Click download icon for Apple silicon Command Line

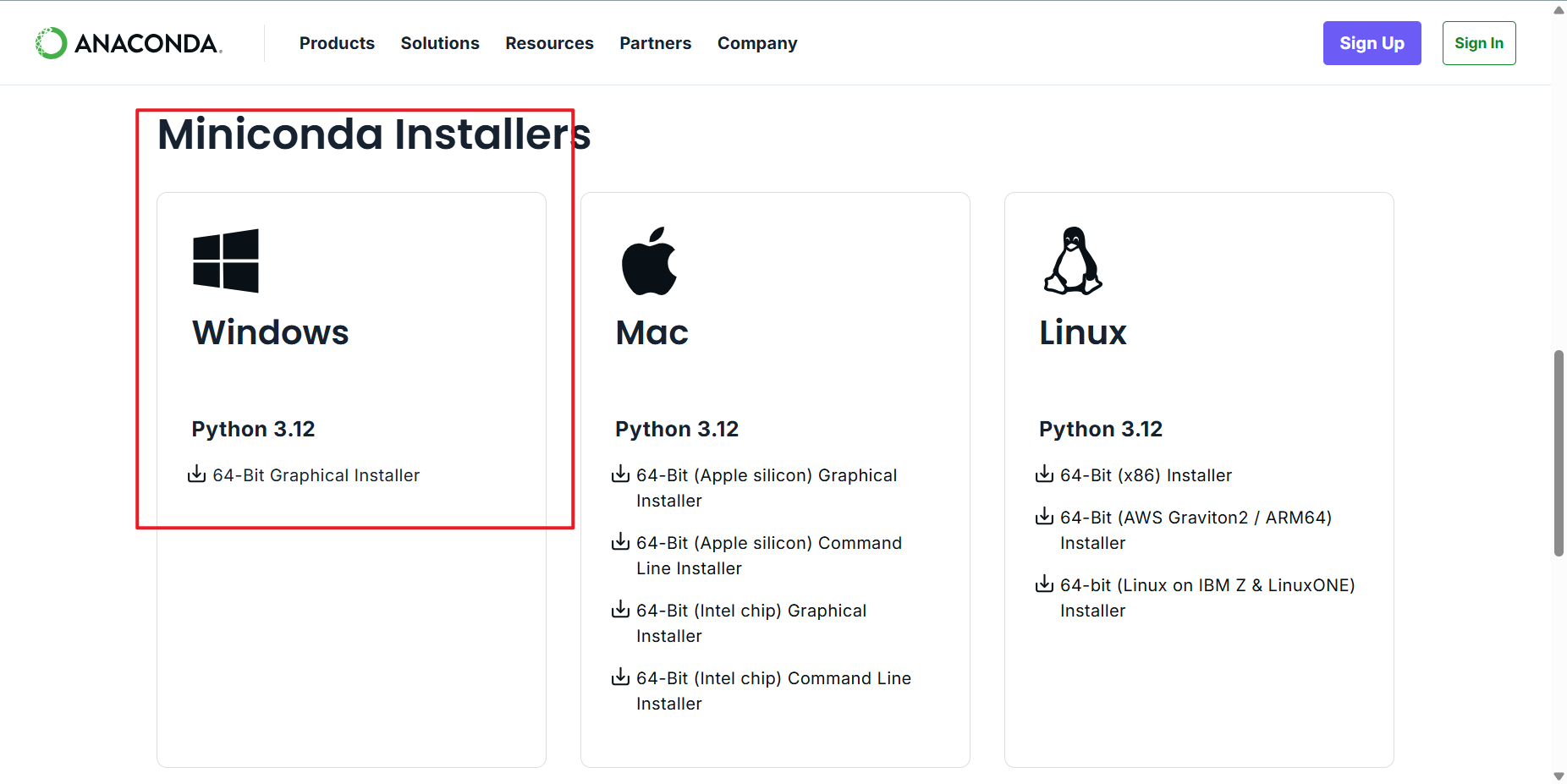point(620,541)
